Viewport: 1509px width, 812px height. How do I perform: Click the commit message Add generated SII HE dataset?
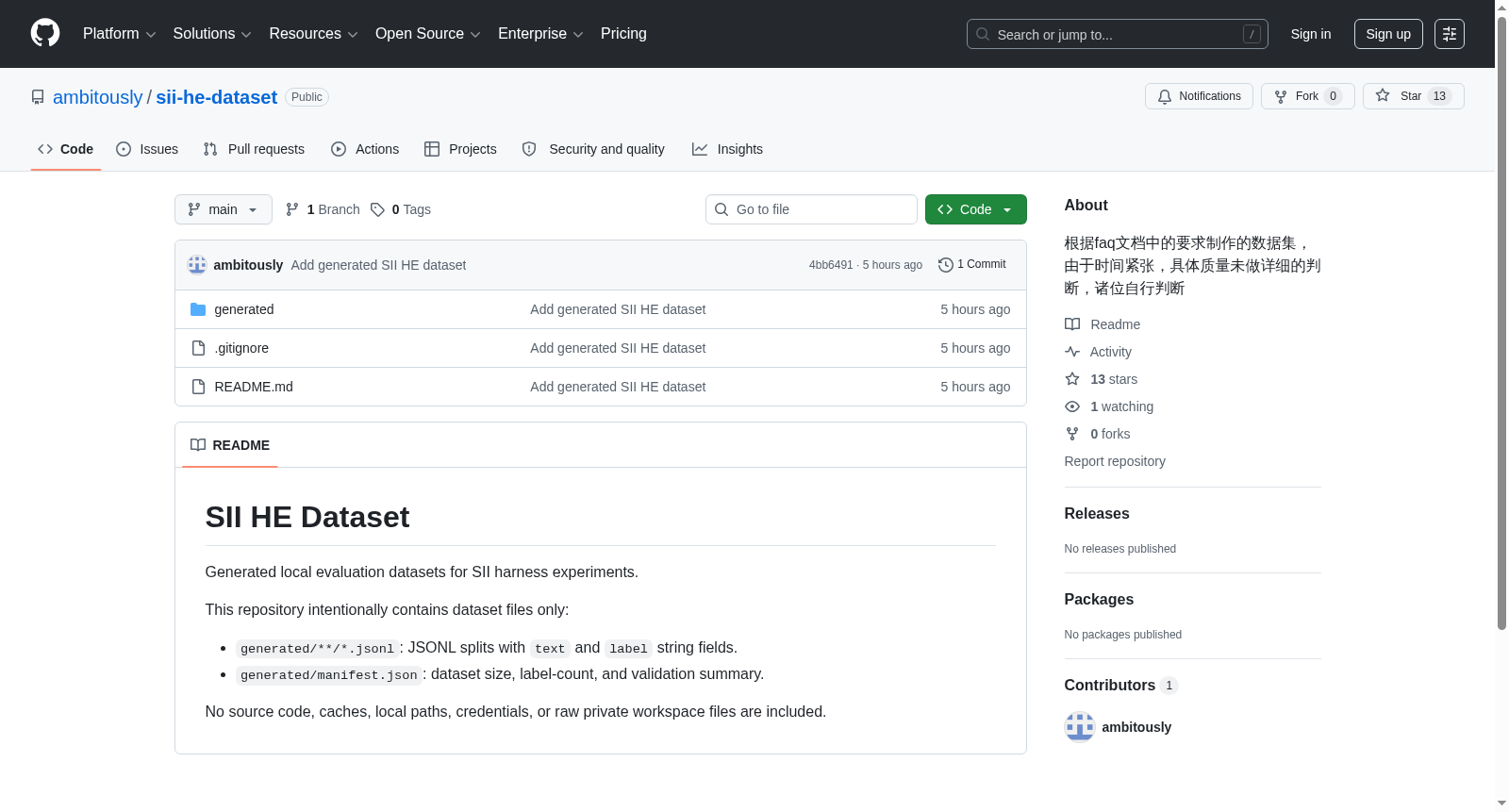tap(378, 265)
